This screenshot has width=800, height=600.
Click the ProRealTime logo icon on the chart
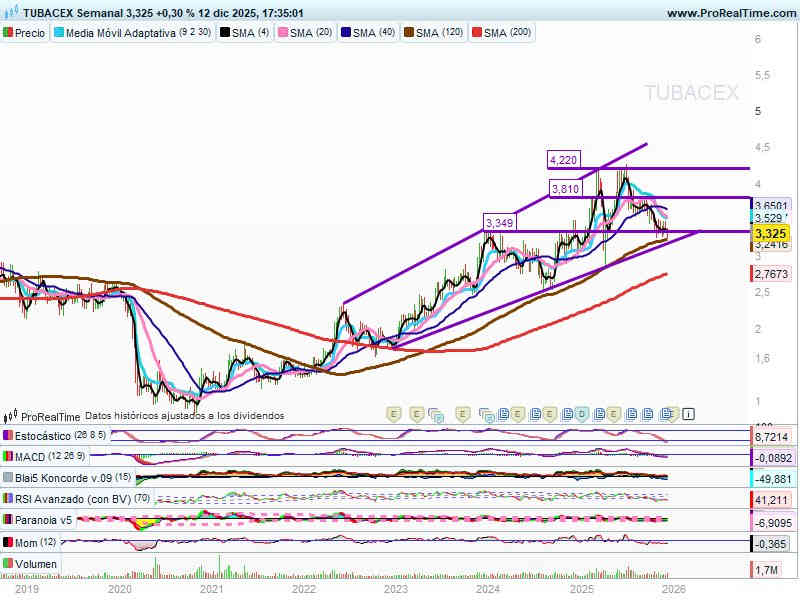tap(11, 415)
